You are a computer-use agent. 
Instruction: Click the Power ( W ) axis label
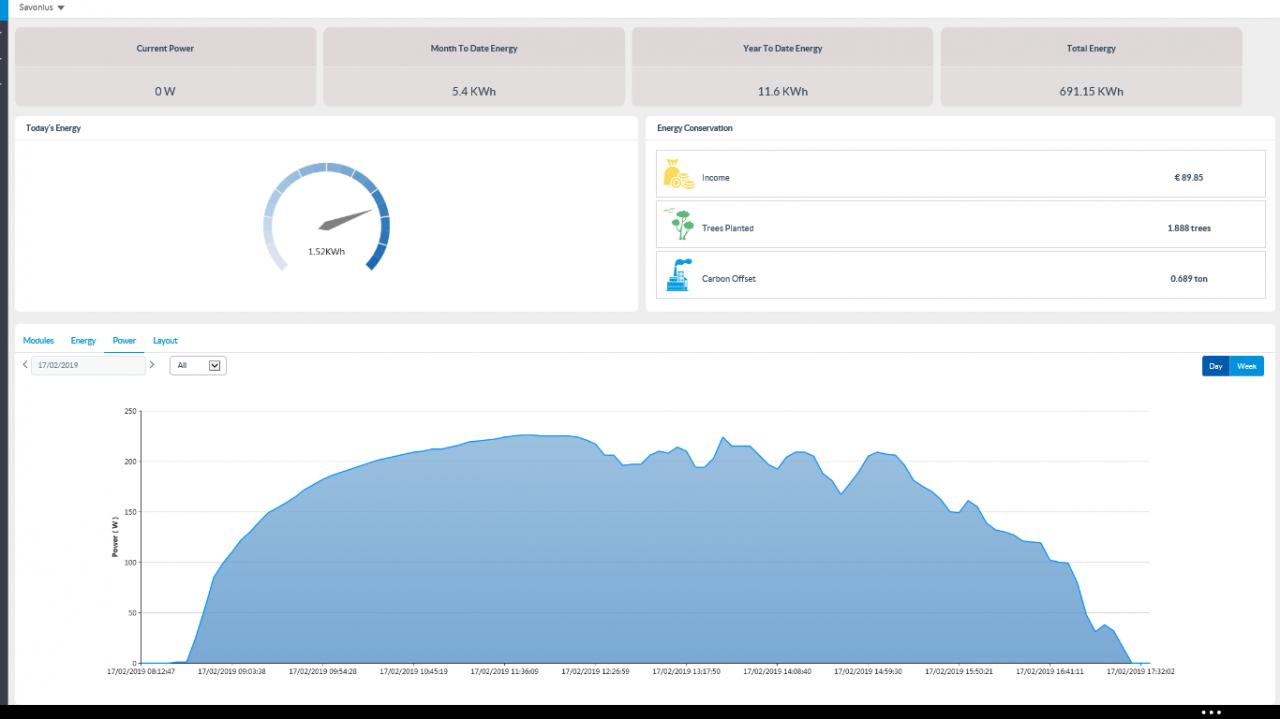coord(115,537)
